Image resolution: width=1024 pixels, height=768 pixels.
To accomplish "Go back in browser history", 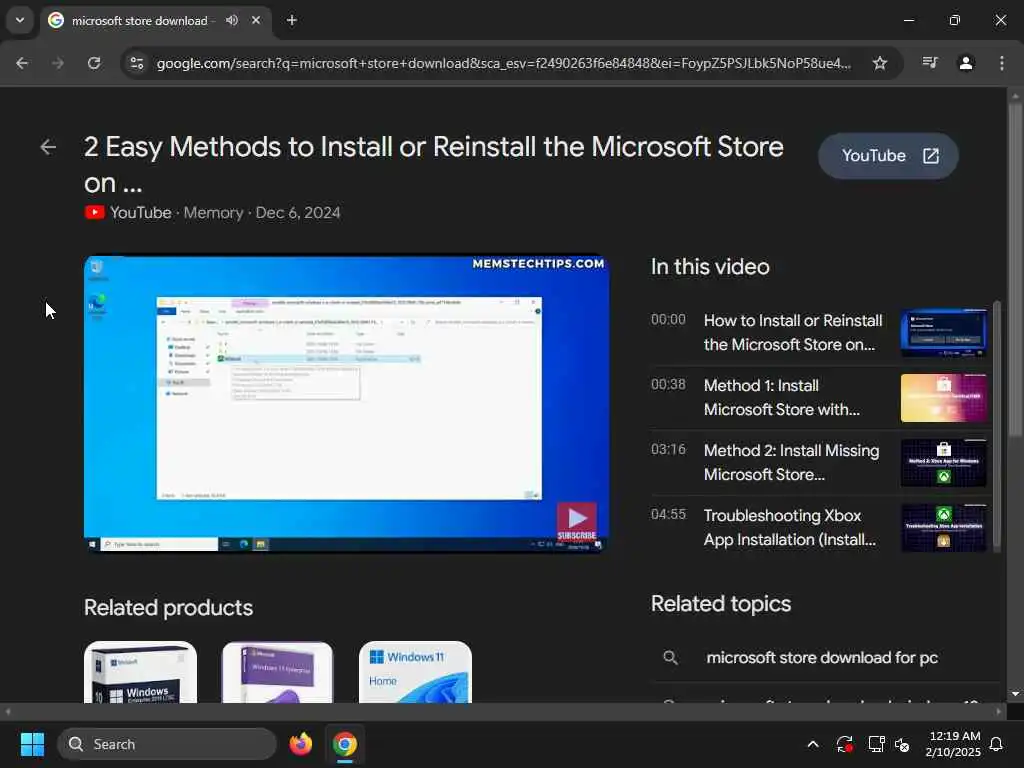I will coord(22,63).
